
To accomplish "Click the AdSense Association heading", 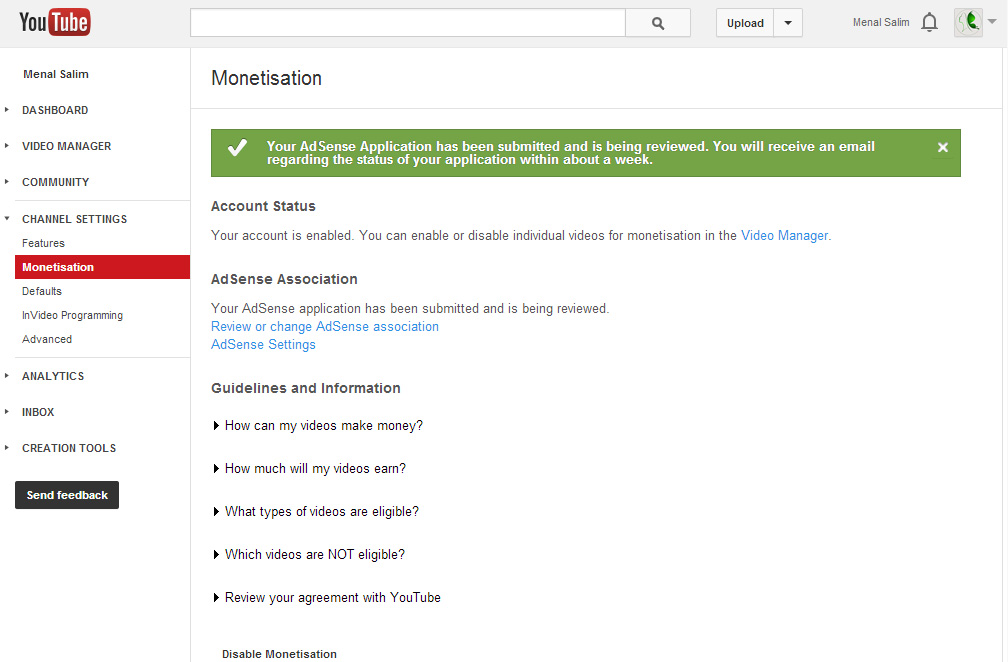I will tap(284, 279).
